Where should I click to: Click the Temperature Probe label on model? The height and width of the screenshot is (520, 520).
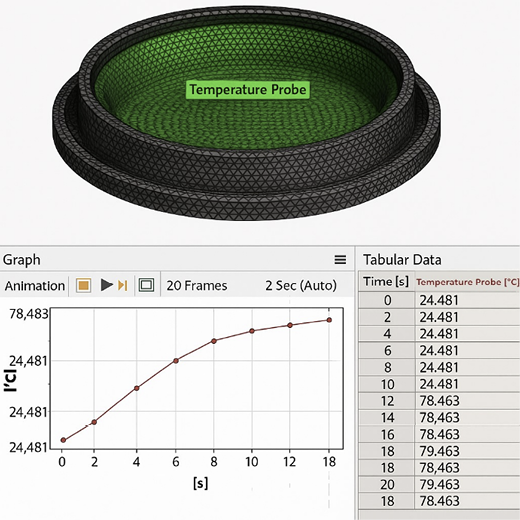tap(248, 90)
